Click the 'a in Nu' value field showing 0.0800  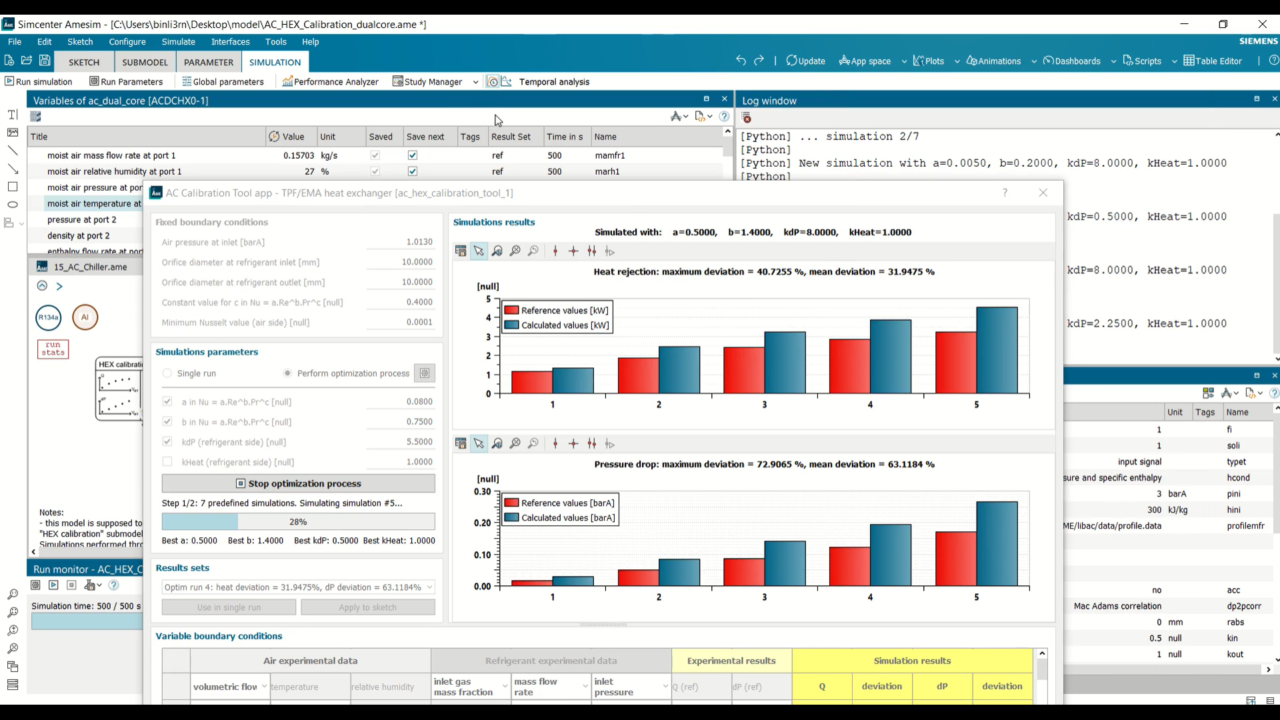400,402
